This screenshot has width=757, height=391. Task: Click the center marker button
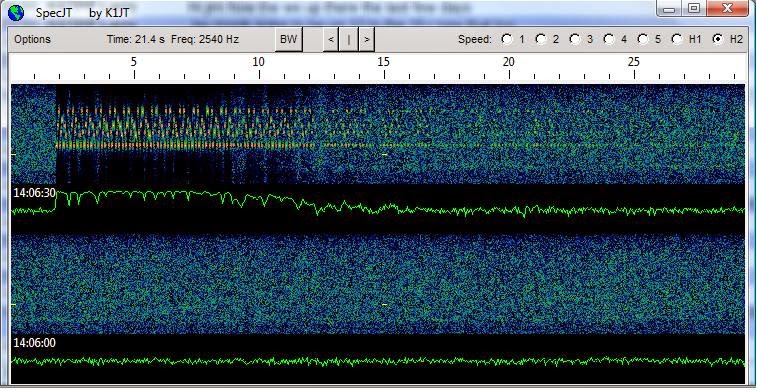349,40
